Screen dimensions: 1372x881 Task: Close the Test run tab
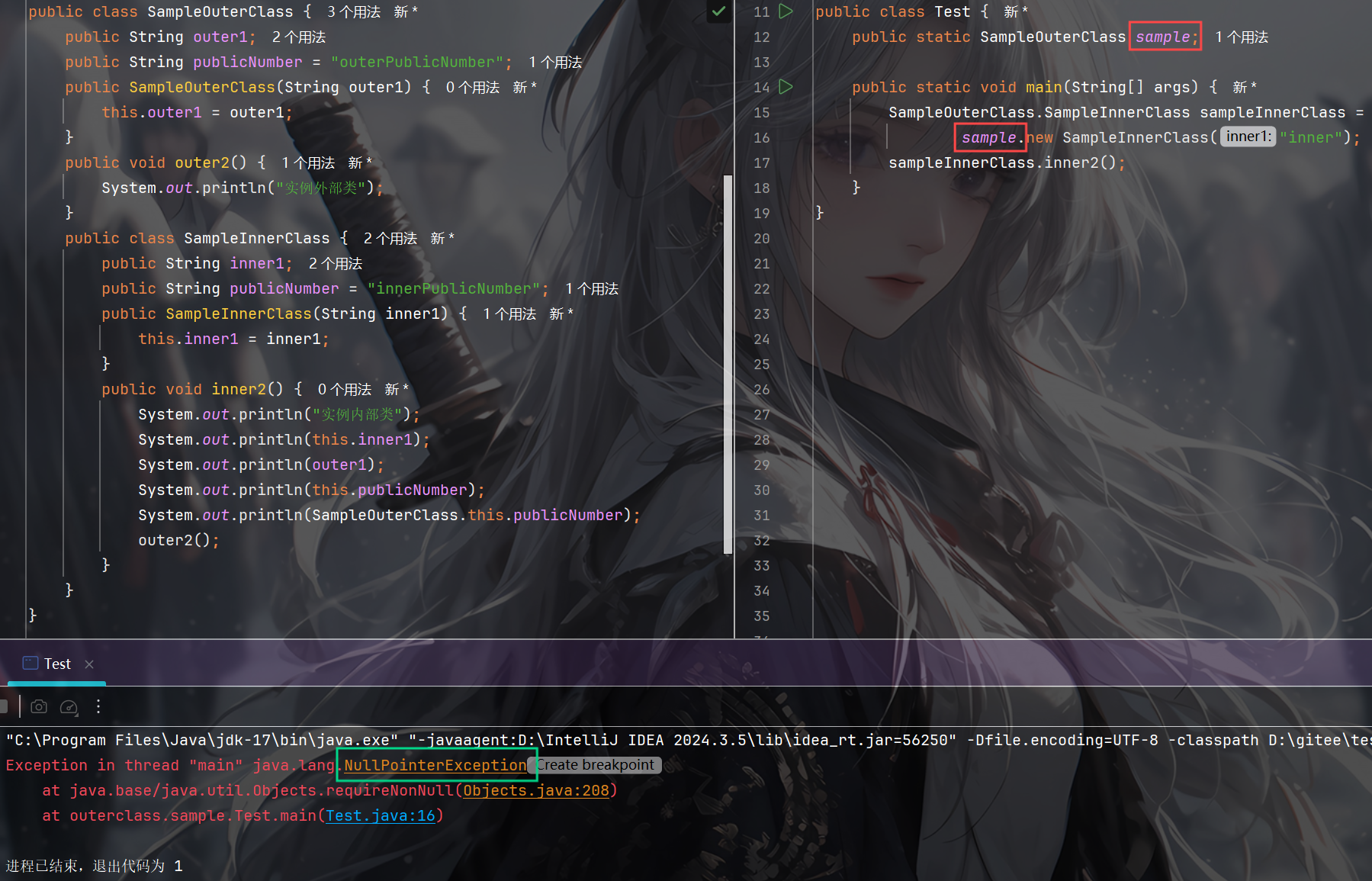[x=89, y=664]
